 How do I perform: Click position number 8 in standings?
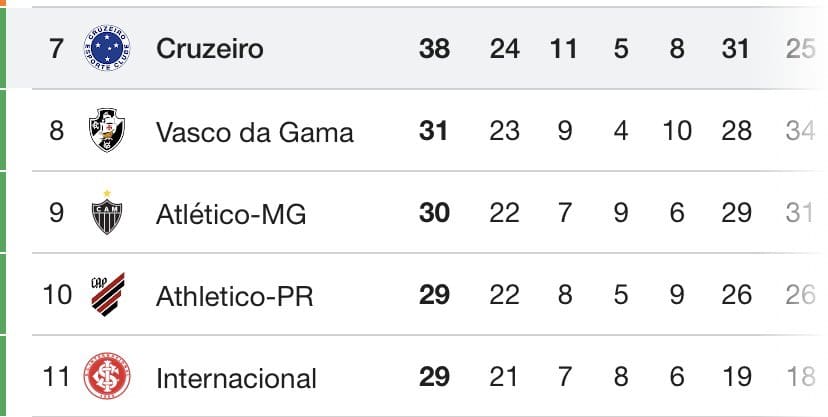coord(56,131)
